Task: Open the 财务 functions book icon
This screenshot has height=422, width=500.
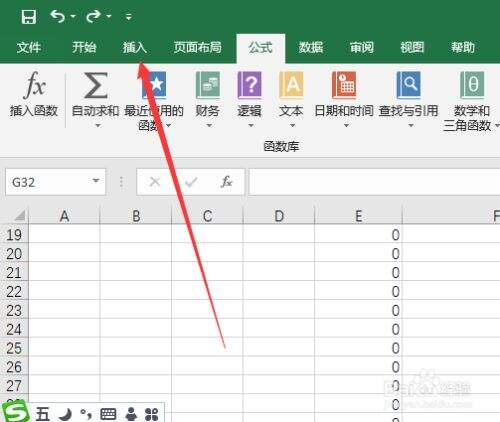Action: tap(208, 85)
